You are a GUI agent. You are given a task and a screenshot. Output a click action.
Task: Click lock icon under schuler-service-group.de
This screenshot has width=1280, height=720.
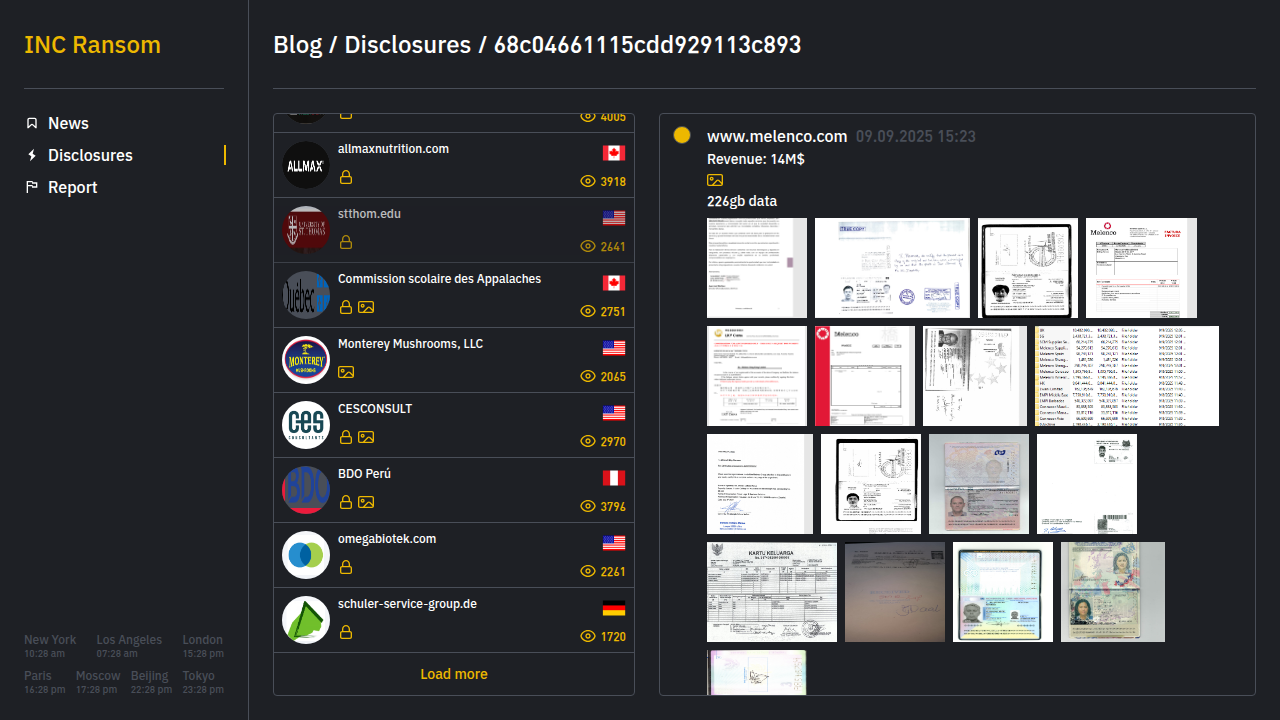click(x=346, y=632)
